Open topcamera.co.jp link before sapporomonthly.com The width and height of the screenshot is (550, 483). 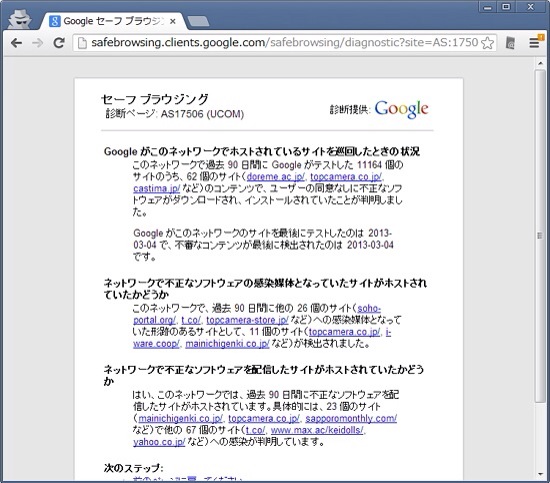[x=264, y=418]
